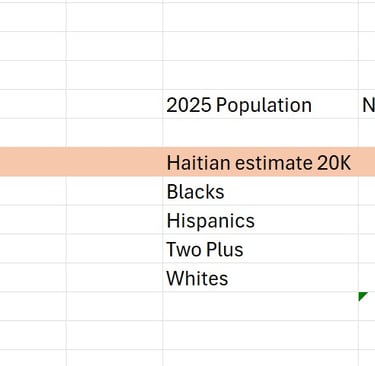
Task: Select cell immediately right of Blacks
Action: pyautogui.click(x=367, y=191)
